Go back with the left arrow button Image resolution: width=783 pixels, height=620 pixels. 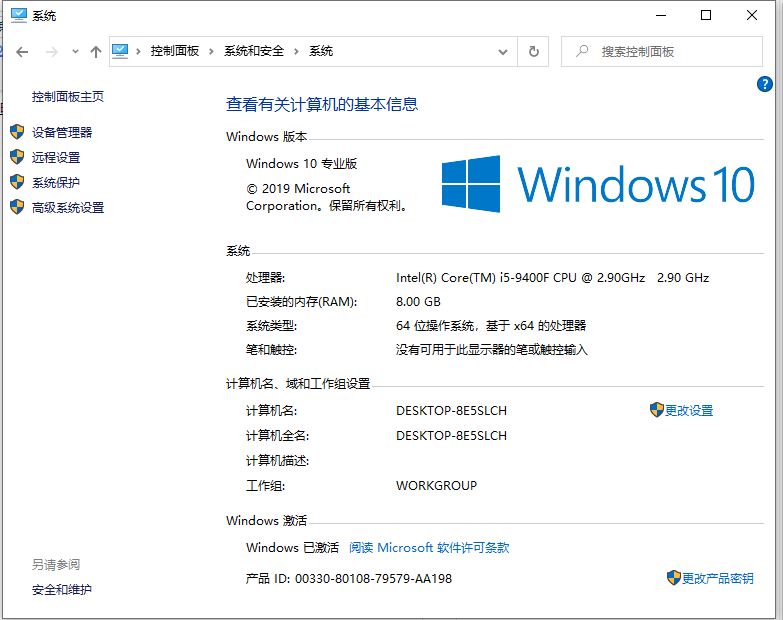pyautogui.click(x=22, y=51)
